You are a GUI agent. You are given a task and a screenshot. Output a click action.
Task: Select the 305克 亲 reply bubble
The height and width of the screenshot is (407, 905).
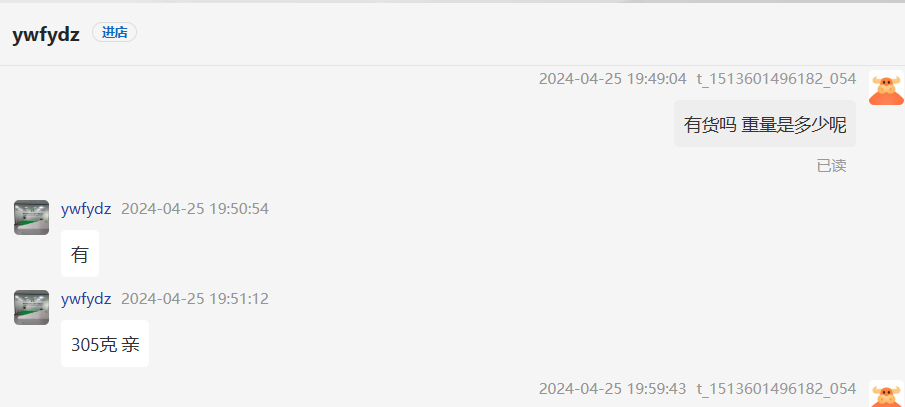click(x=105, y=343)
